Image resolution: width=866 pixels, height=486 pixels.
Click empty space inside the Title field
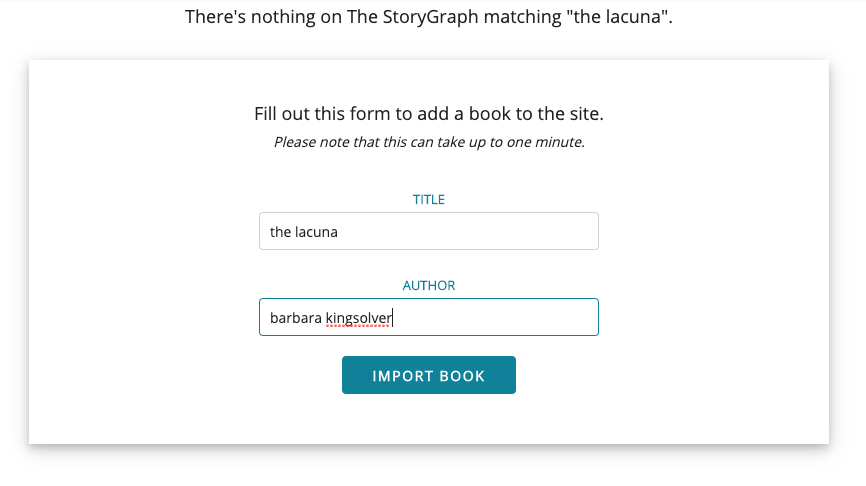(x=469, y=231)
